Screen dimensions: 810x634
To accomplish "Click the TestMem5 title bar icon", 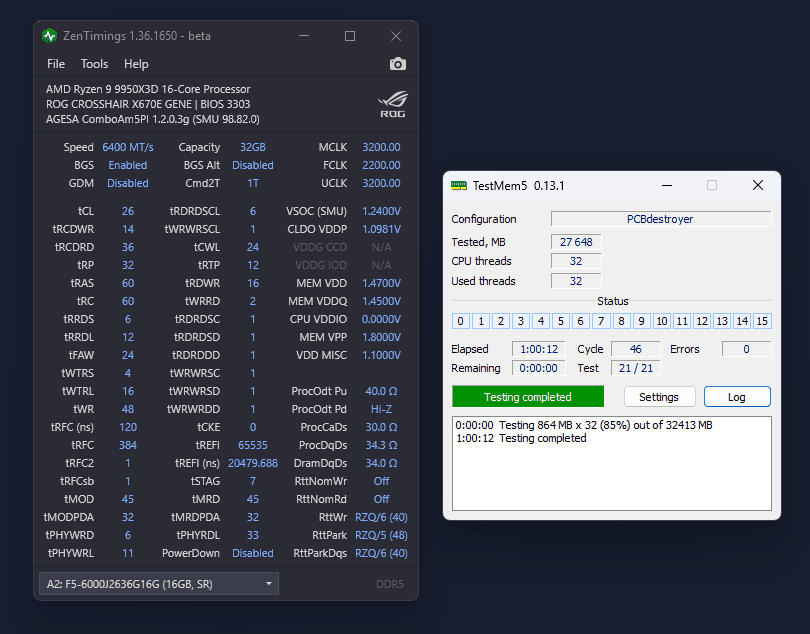I will point(458,185).
